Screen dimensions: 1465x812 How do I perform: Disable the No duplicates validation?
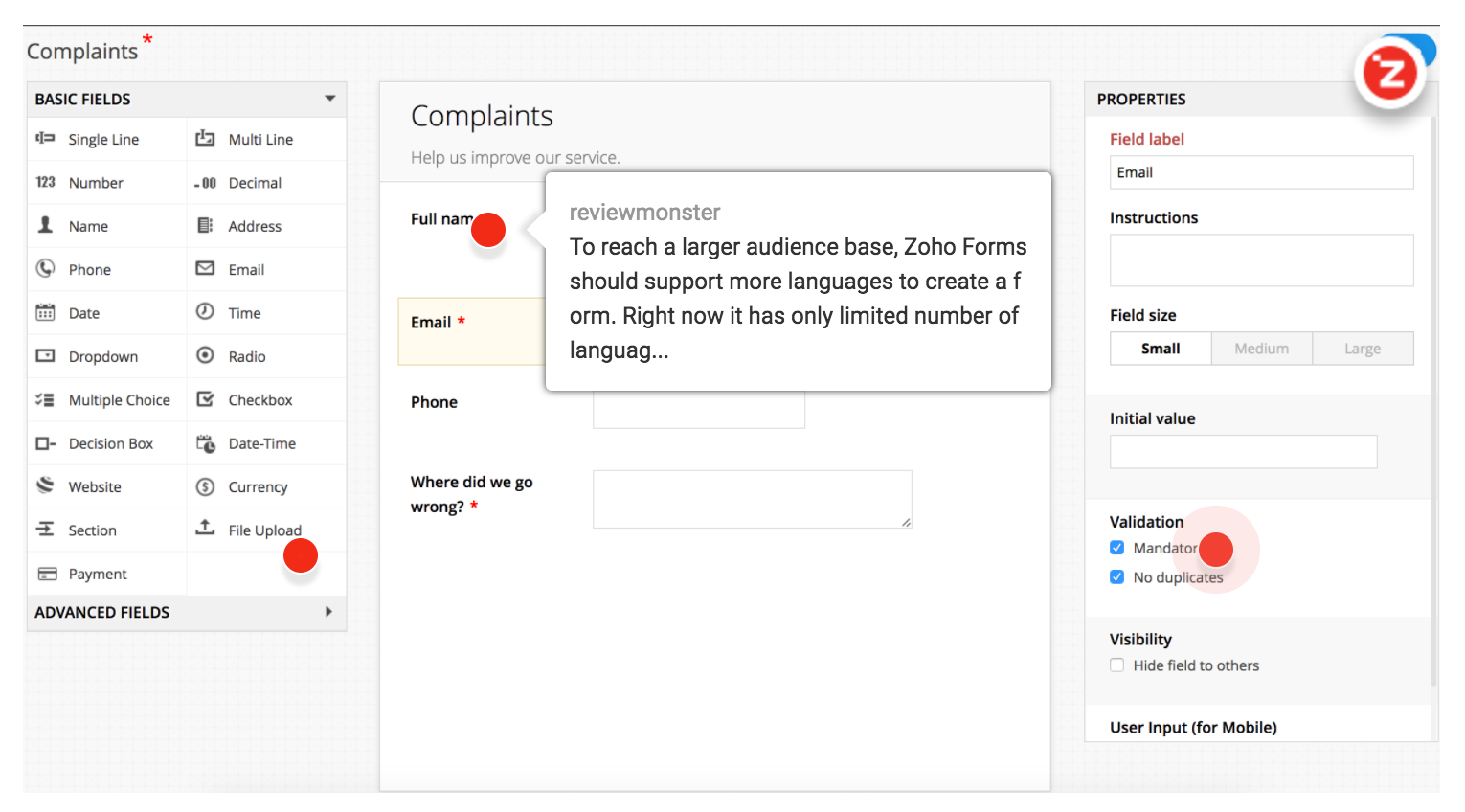1116,576
